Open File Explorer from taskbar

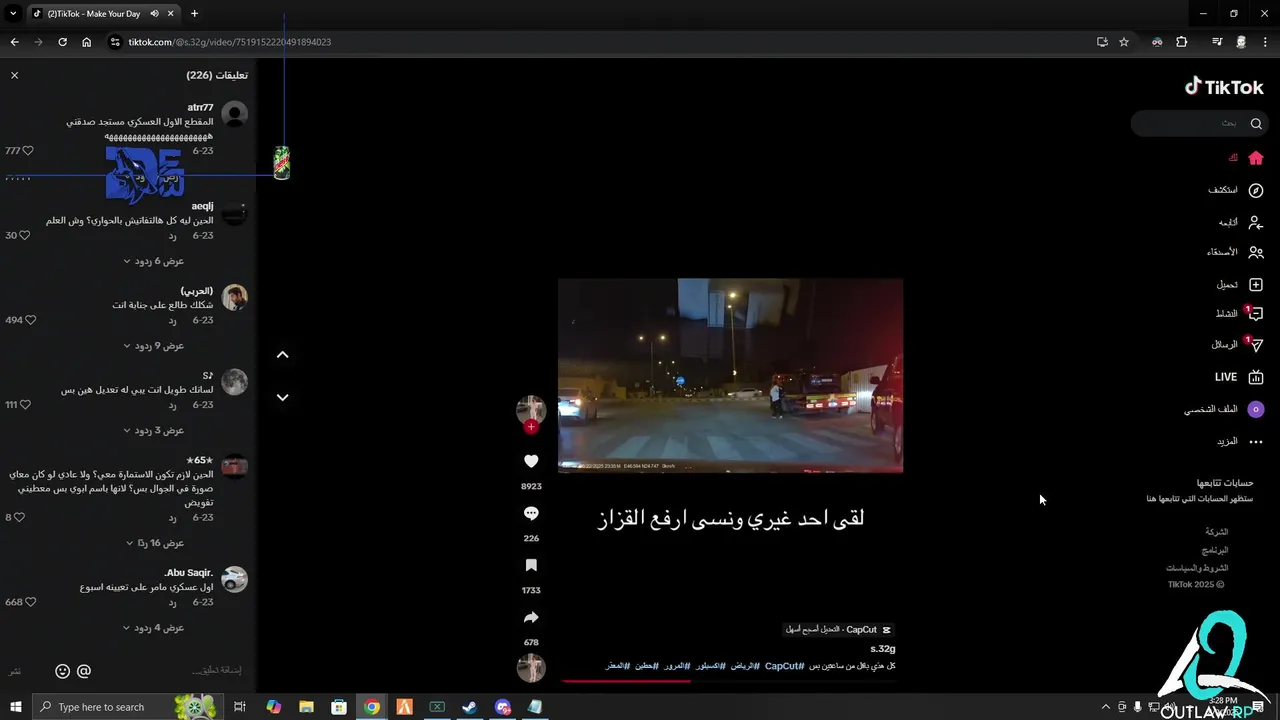(306, 707)
